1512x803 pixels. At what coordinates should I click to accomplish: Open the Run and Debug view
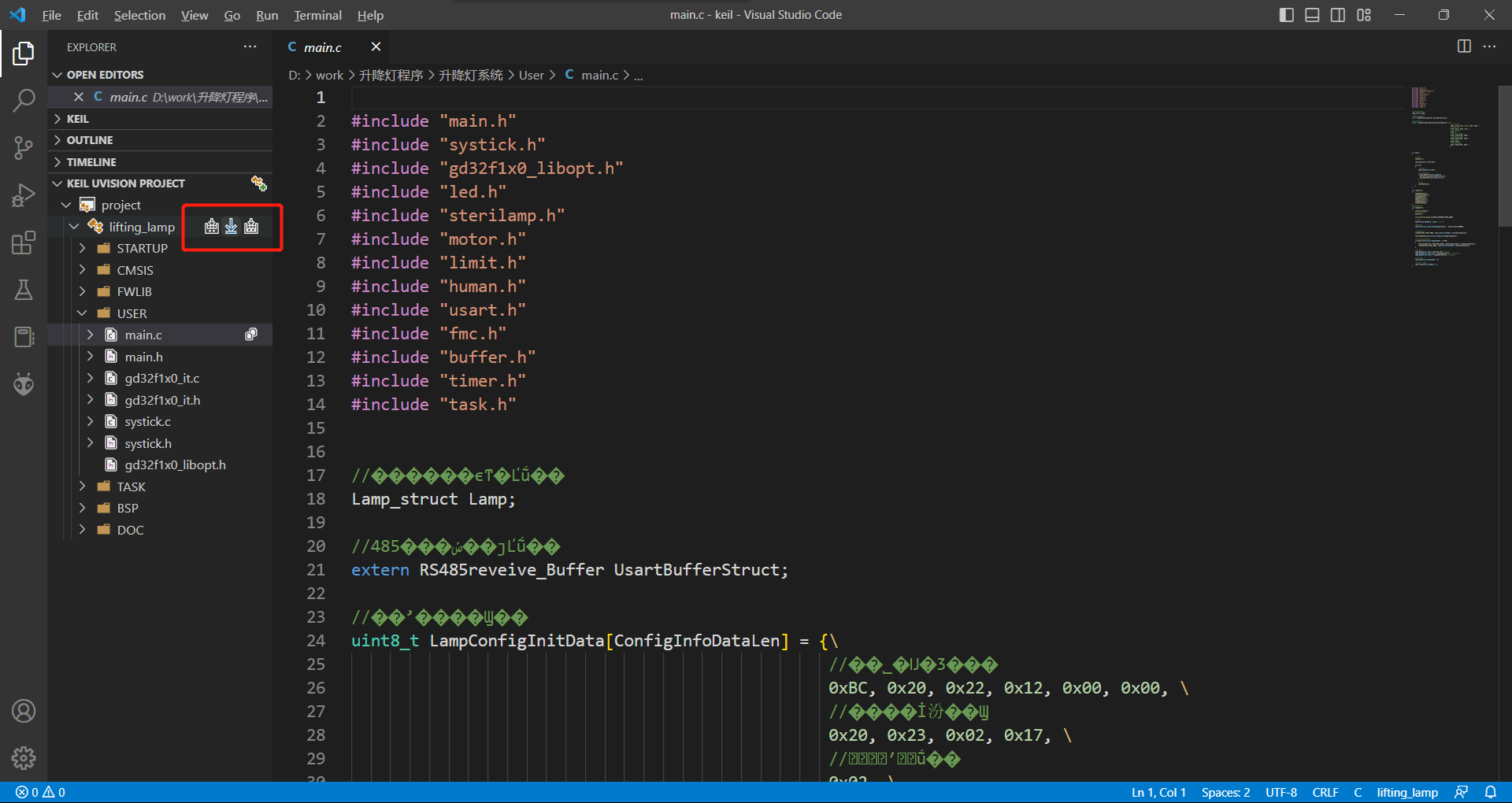click(x=24, y=195)
